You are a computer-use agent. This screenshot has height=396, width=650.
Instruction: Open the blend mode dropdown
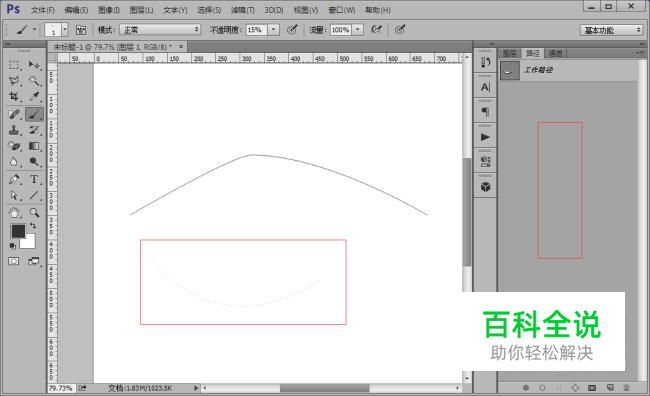pyautogui.click(x=160, y=29)
